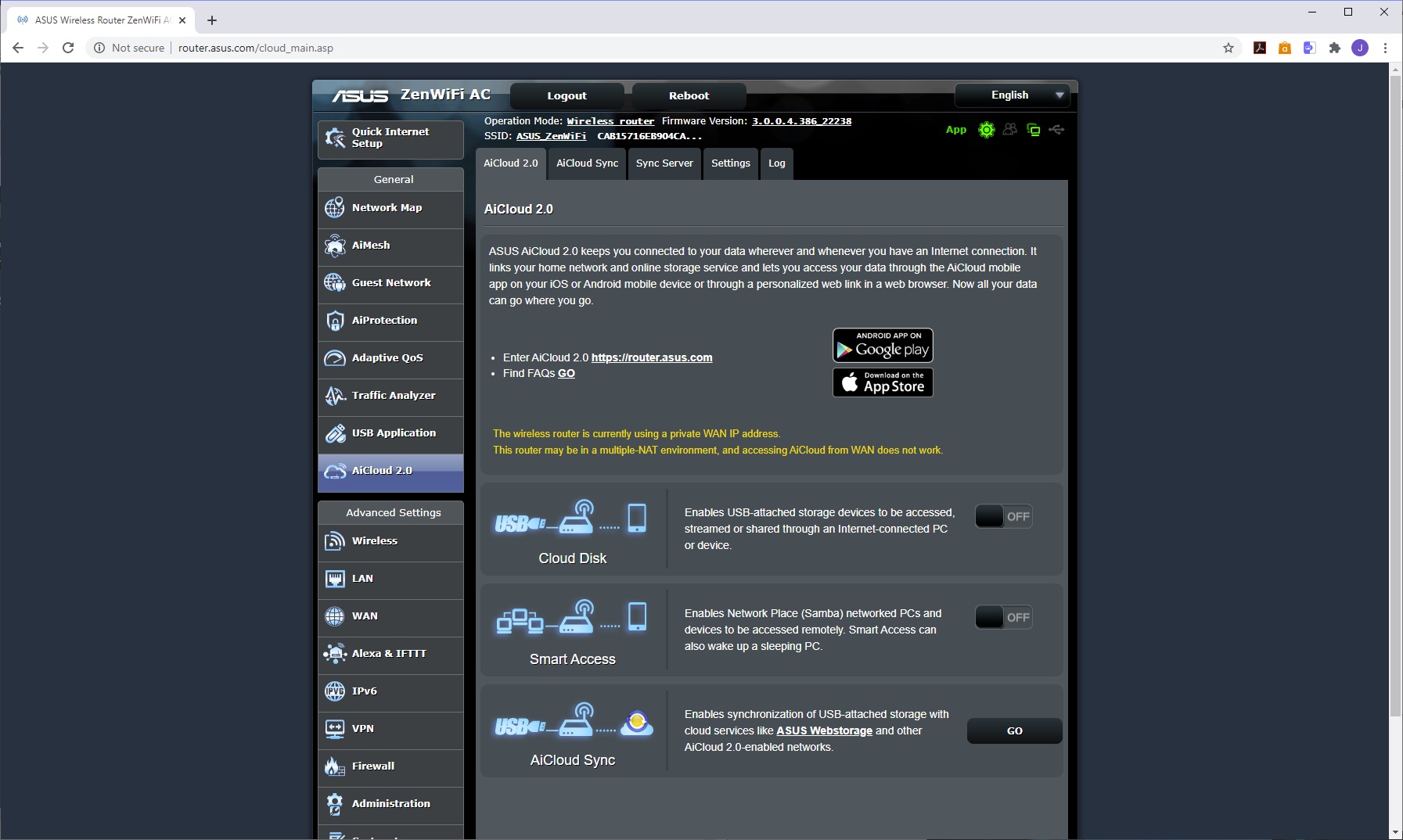This screenshot has height=840, width=1403.
Task: Select the AiCloud 2.0 tab
Action: click(511, 163)
